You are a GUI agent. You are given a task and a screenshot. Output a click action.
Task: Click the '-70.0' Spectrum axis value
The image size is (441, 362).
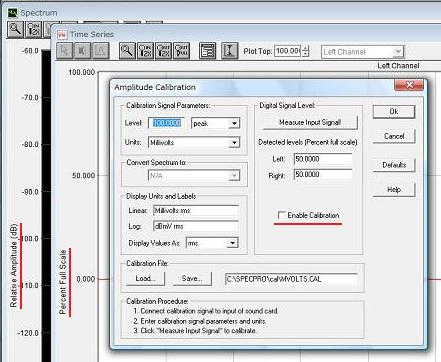tap(30, 98)
